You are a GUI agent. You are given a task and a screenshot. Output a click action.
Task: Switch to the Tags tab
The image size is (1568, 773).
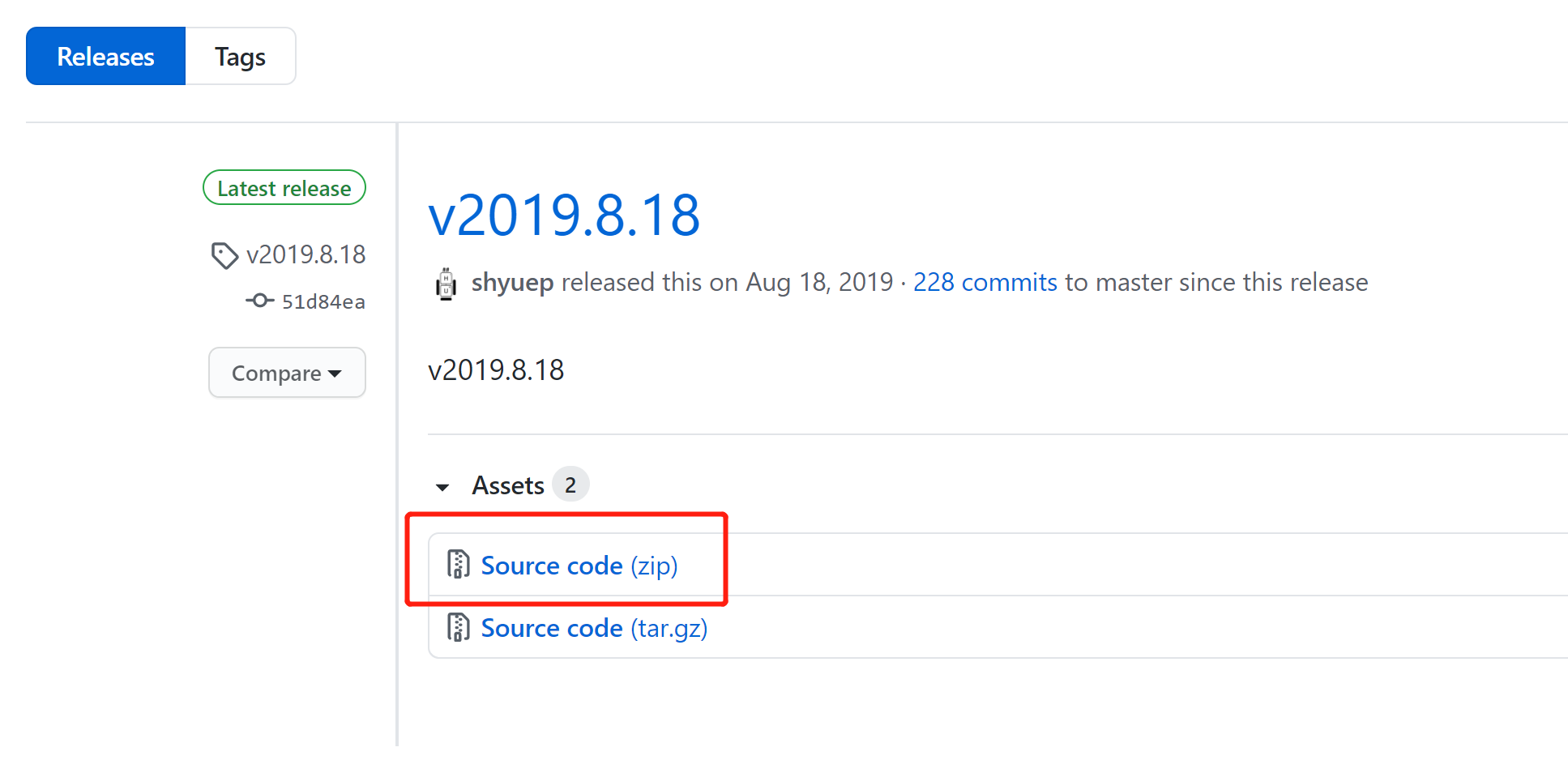pos(240,57)
